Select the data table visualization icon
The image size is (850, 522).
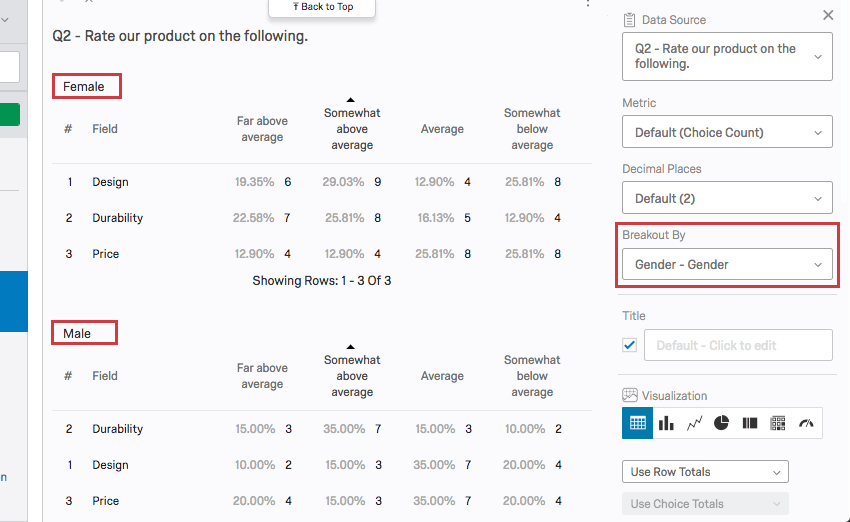(x=637, y=423)
